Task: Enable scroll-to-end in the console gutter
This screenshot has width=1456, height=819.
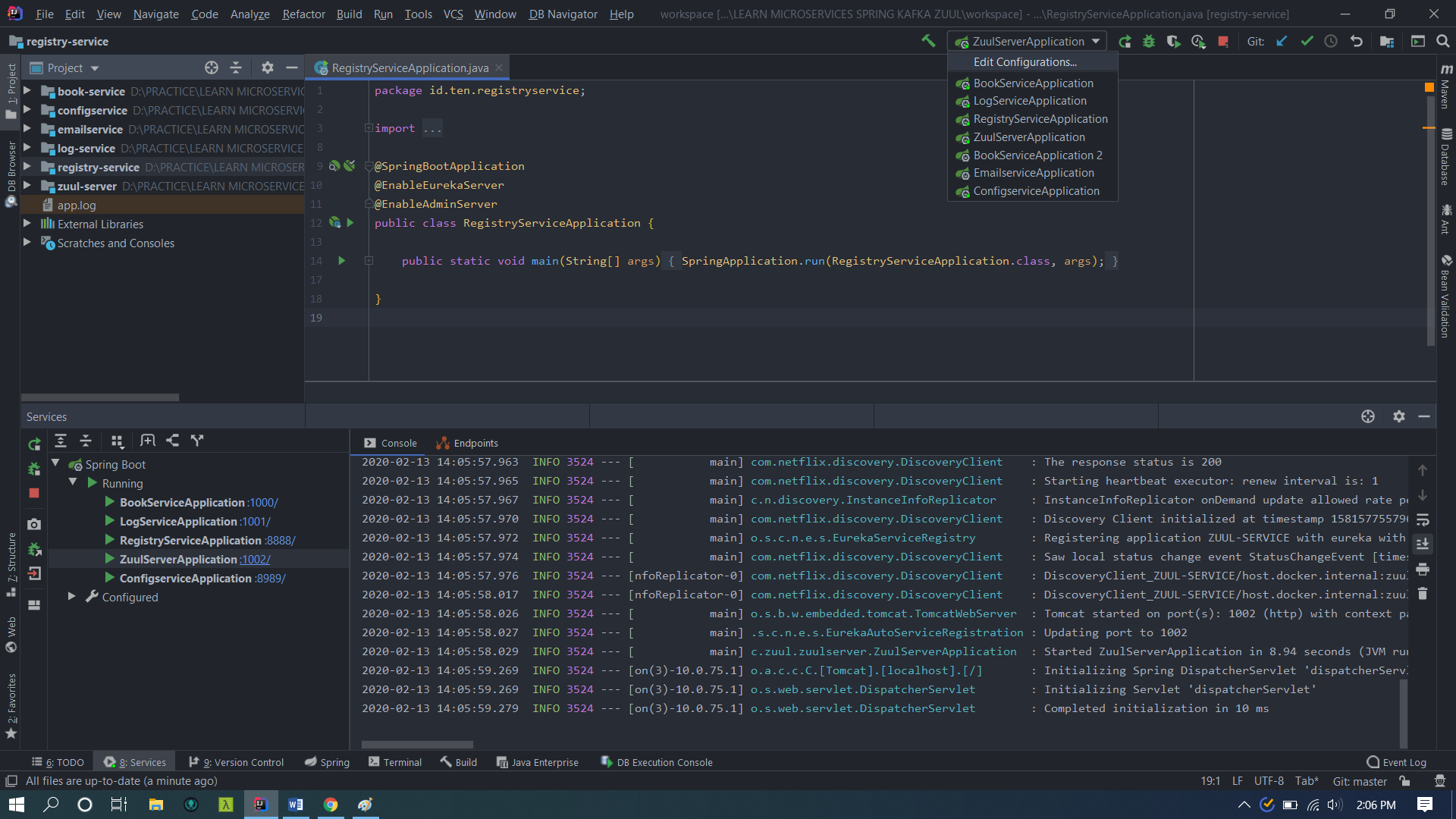Action: click(1423, 544)
